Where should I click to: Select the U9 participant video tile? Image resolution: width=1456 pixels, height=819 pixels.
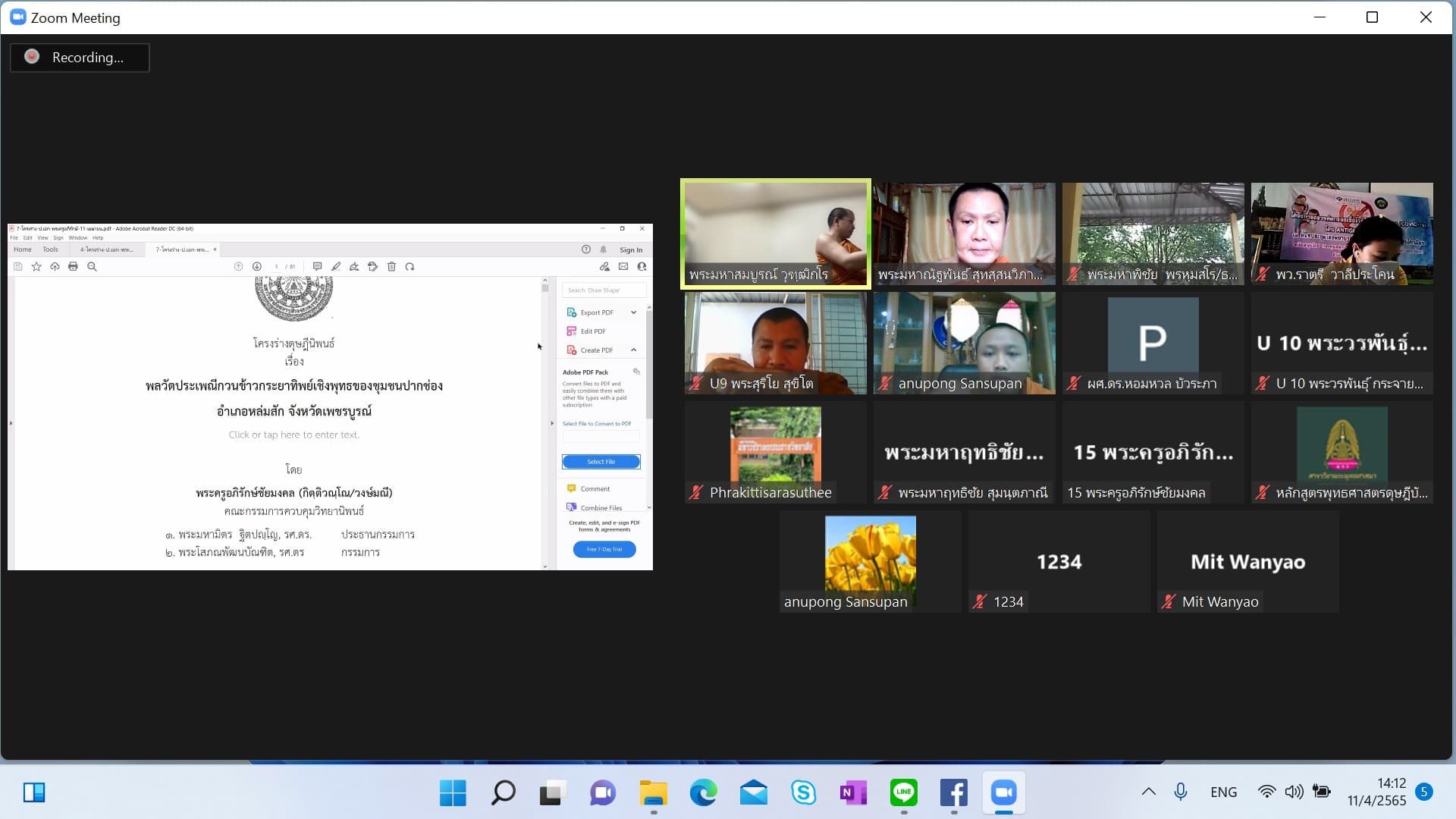tap(775, 344)
